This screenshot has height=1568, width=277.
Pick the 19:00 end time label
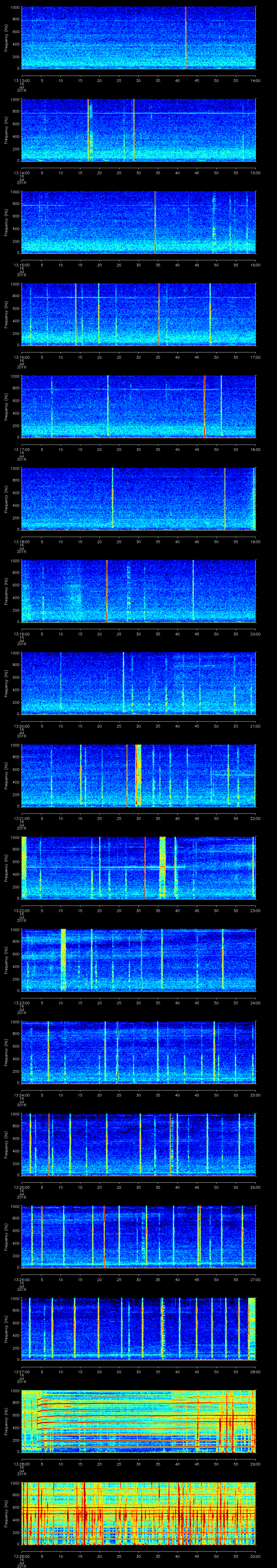[x=255, y=542]
